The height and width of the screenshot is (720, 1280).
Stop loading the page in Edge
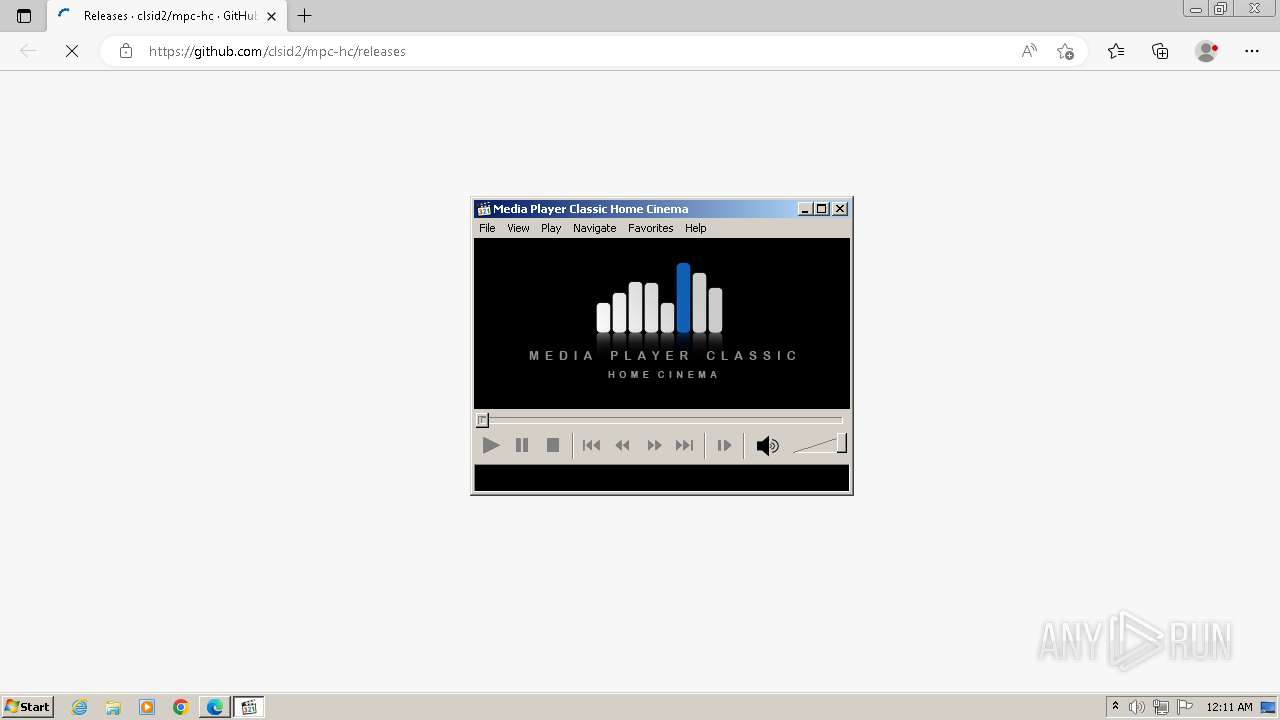(x=72, y=51)
